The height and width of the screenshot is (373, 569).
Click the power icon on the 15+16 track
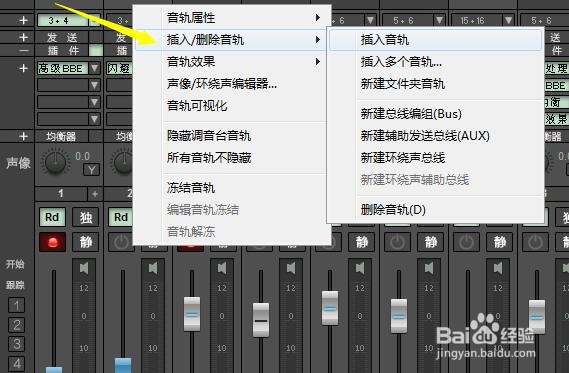(466, 242)
